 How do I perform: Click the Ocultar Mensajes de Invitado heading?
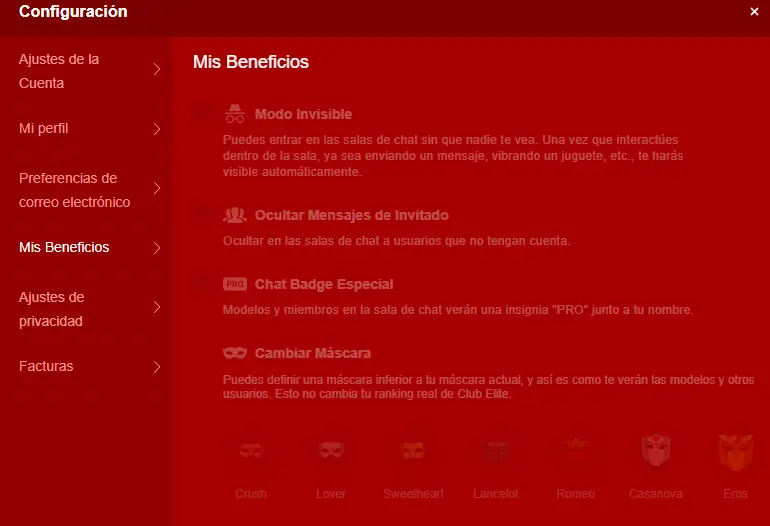coord(351,215)
